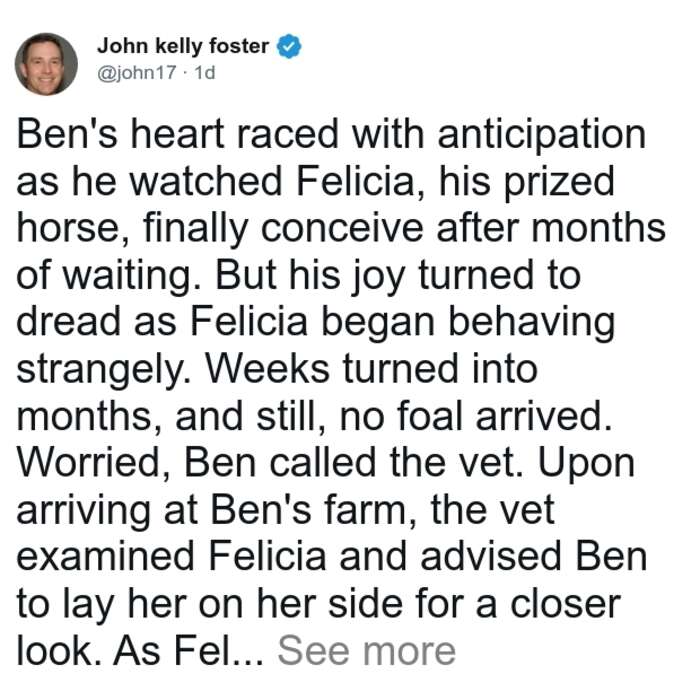Select the line beginning "examined Felicia and"
Image resolution: width=700 pixels, height=700 pixels.
pos(332,557)
